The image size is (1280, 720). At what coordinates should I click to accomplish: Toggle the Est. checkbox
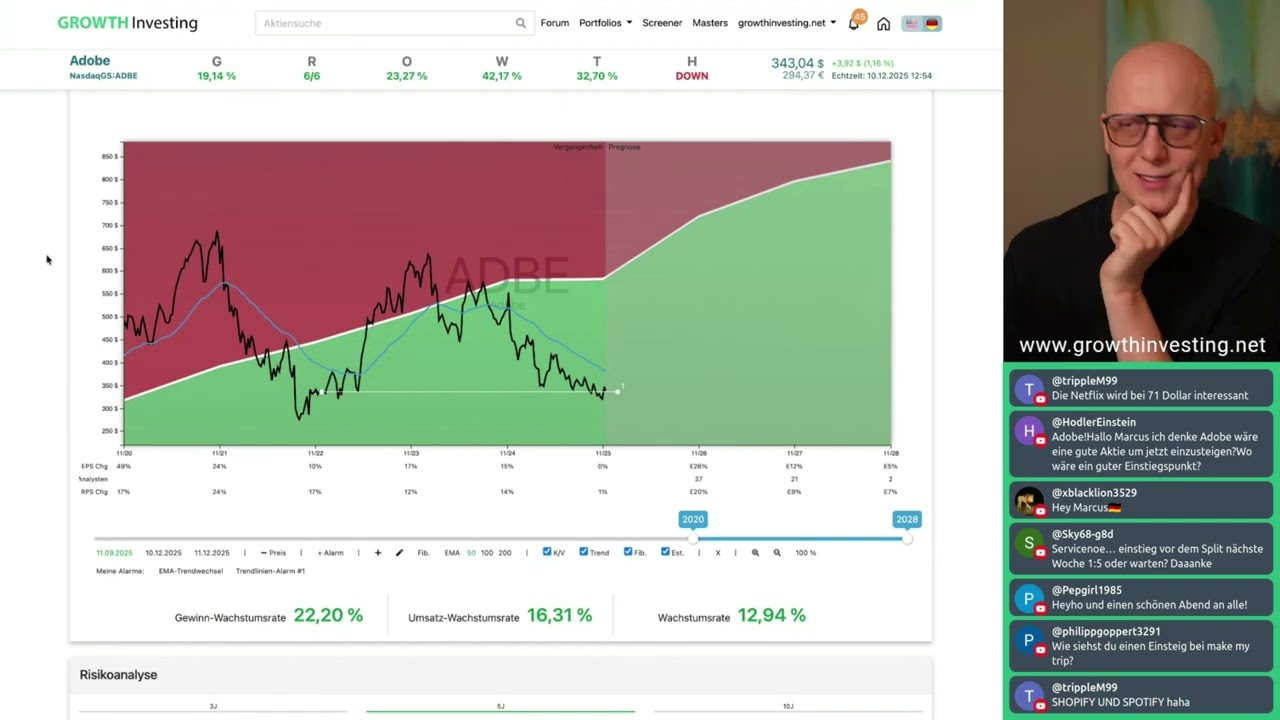(x=665, y=552)
